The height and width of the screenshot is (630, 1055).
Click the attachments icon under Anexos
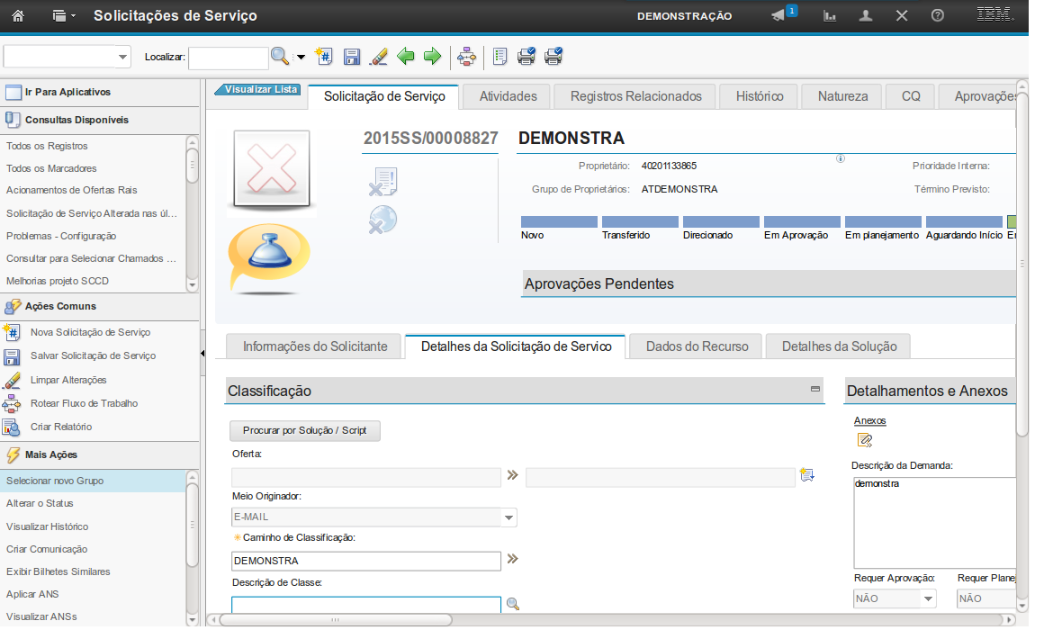pyautogui.click(x=865, y=440)
